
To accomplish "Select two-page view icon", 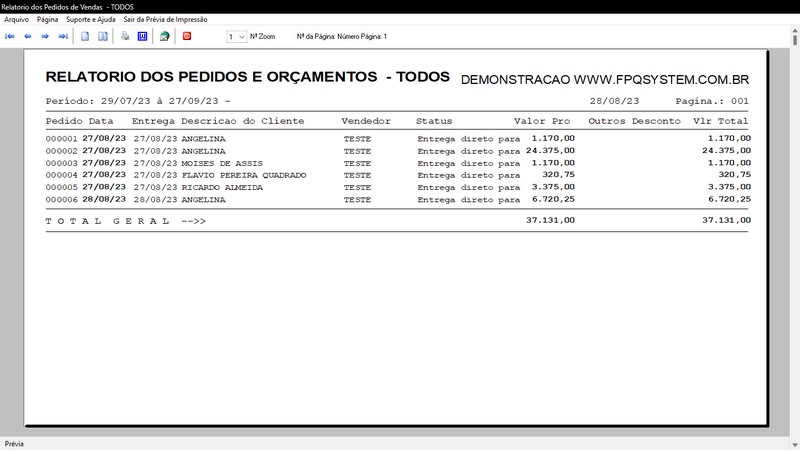I will 104,36.
